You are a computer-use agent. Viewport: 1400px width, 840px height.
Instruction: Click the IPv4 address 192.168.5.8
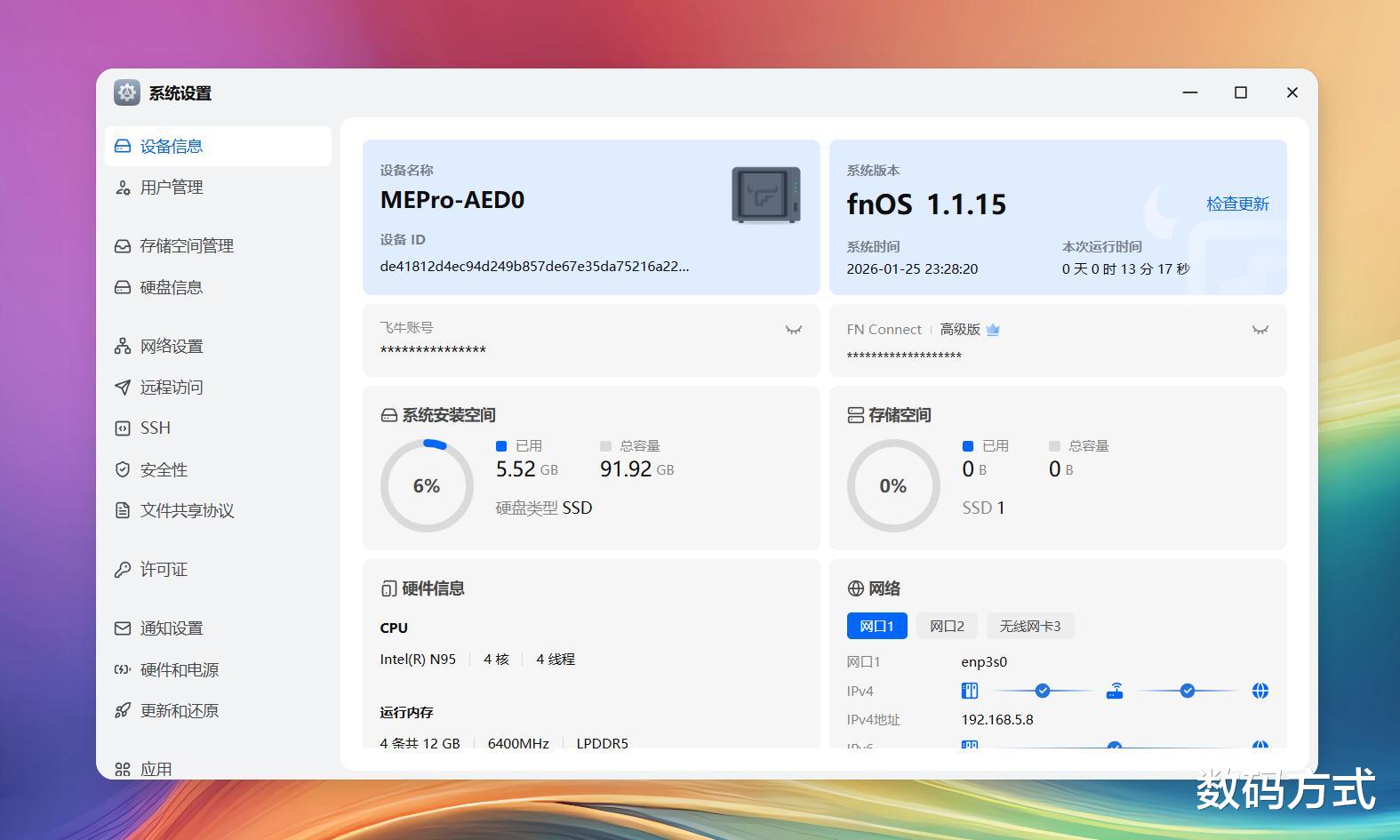tap(997, 720)
